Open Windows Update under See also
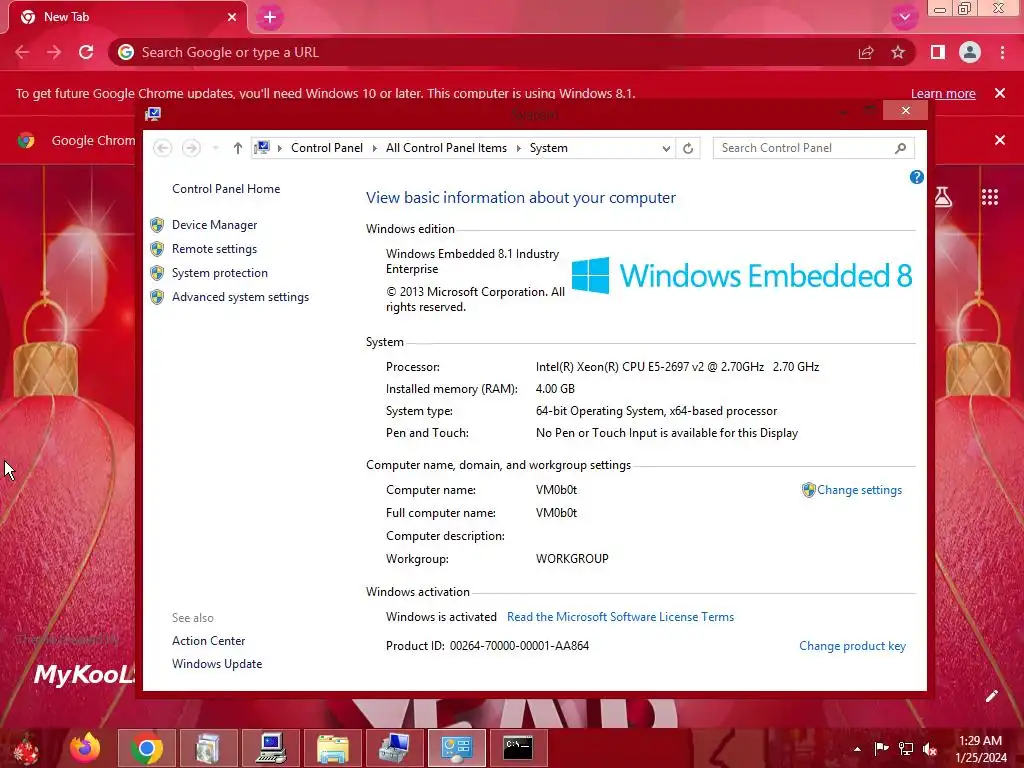 217,664
